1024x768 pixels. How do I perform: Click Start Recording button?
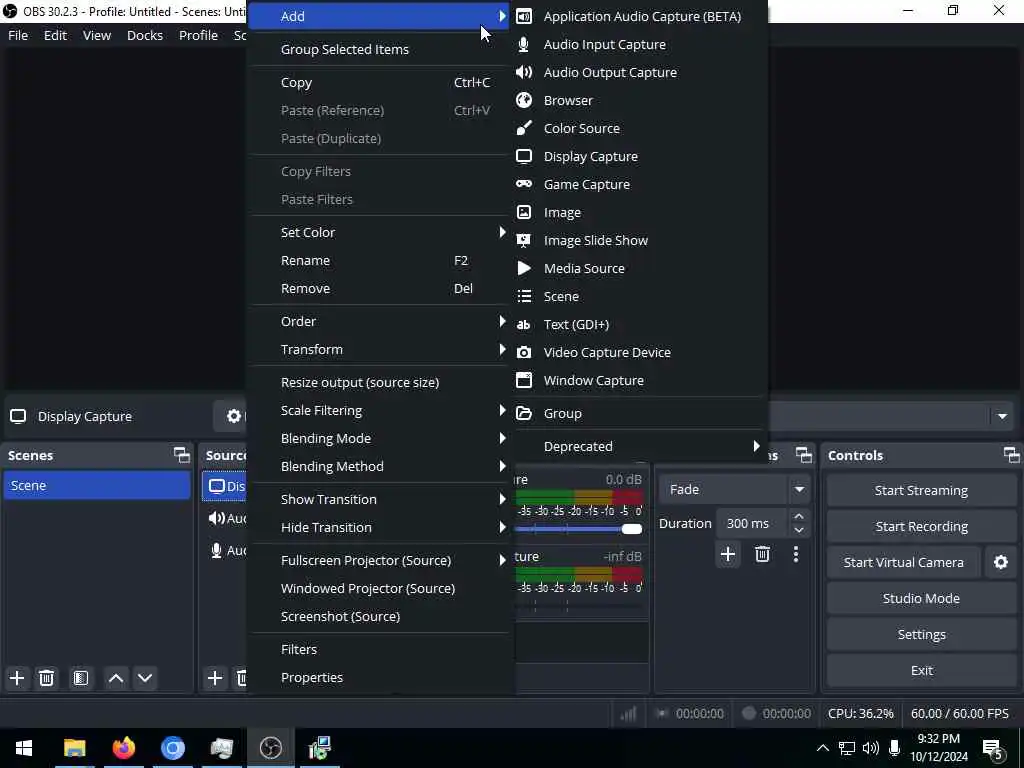pos(921,526)
